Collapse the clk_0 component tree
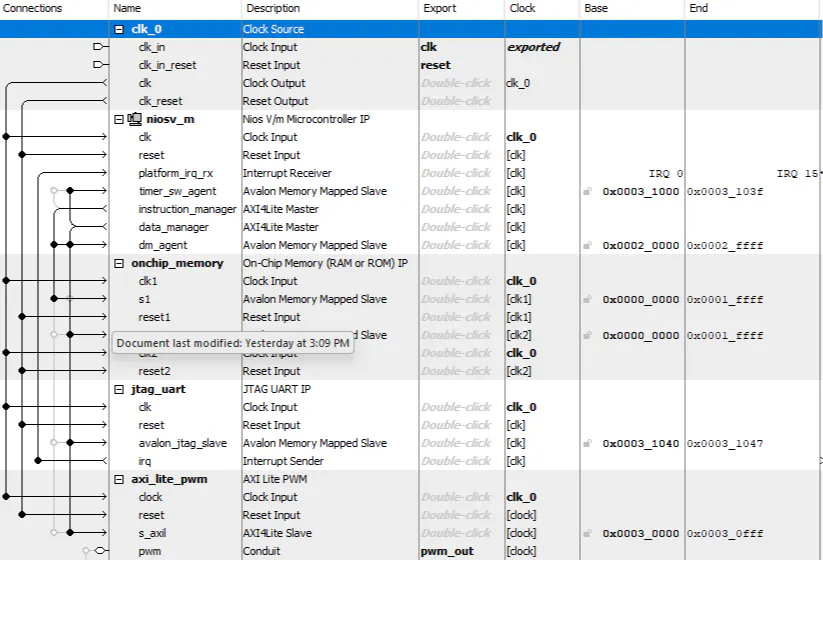Viewport: 823px width, 617px height. click(x=119, y=29)
